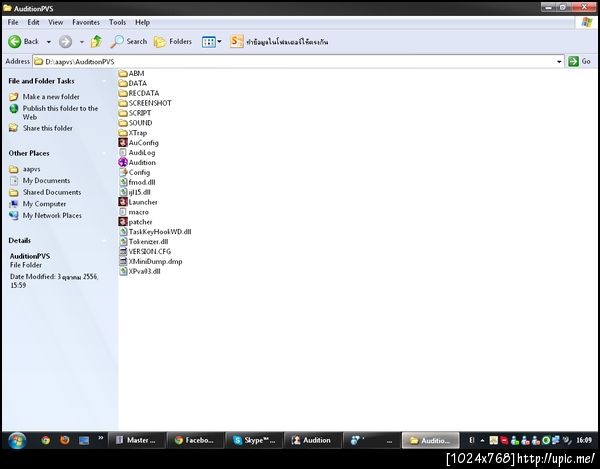600x469 pixels.
Task: Open the View menu
Action: (x=55, y=23)
